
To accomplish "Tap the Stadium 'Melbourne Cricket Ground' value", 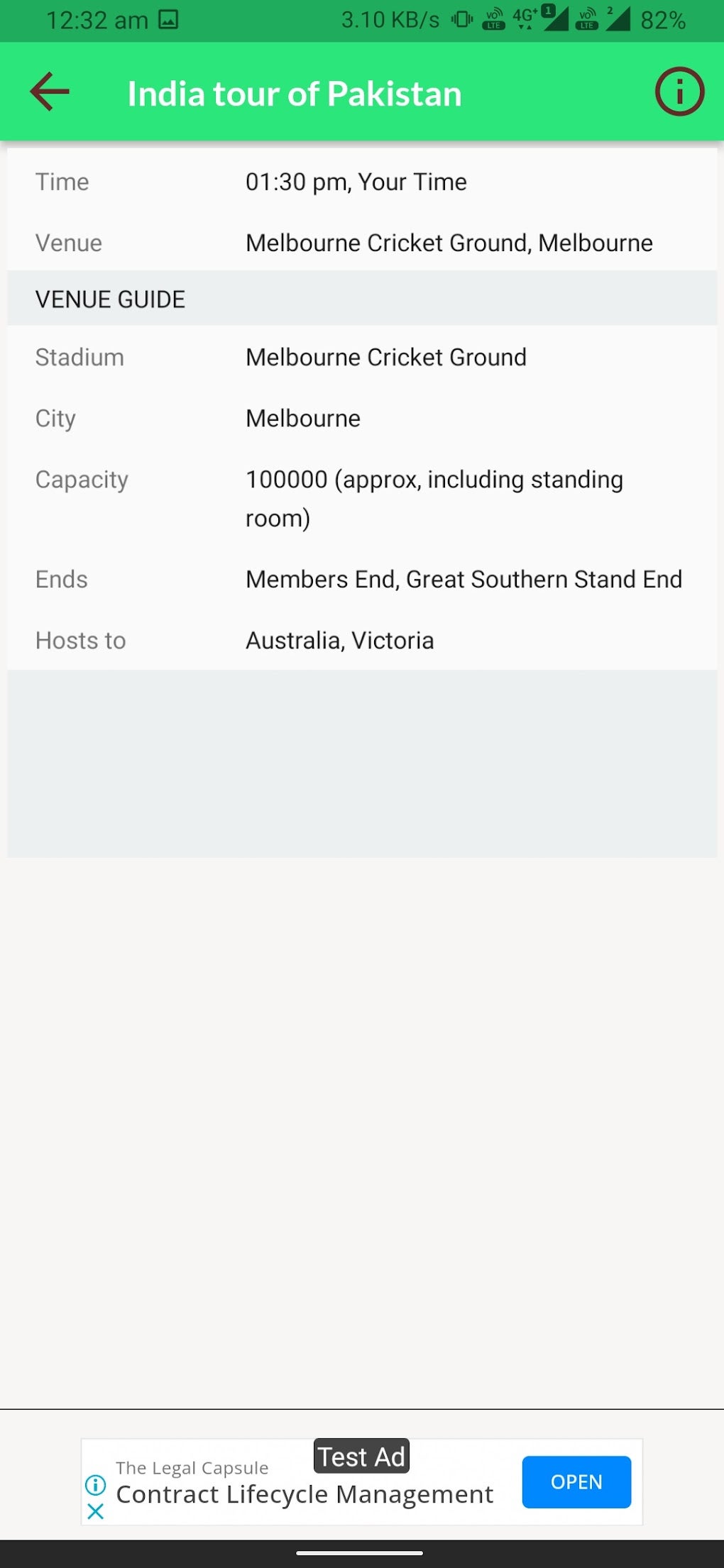I will click(385, 358).
